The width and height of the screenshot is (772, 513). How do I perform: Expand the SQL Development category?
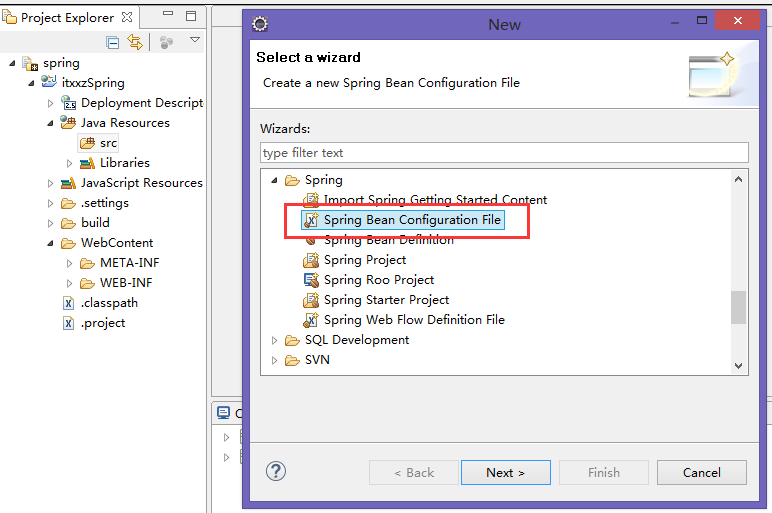pos(274,341)
